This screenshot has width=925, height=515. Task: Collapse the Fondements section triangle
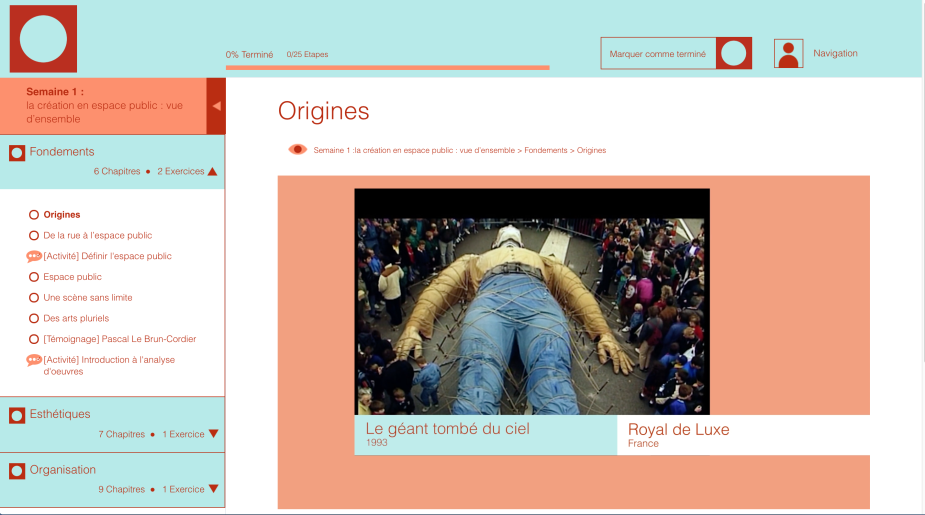(x=212, y=172)
